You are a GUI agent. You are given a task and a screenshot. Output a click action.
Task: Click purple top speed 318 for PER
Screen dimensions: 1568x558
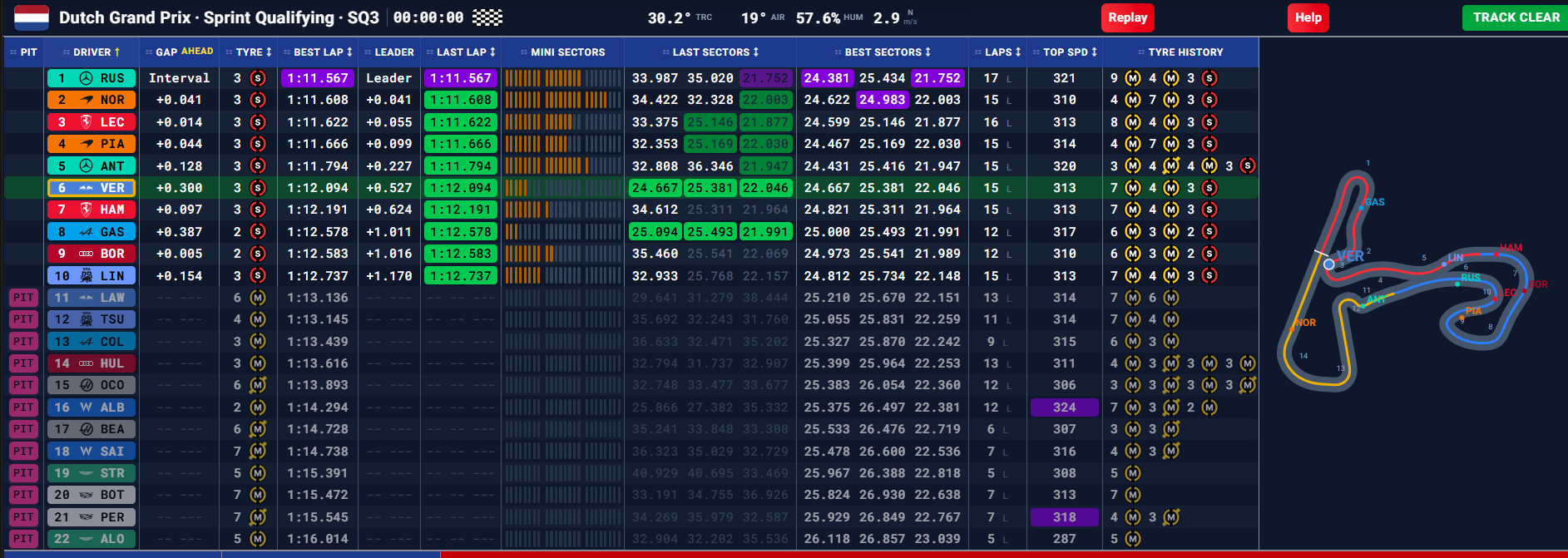pyautogui.click(x=1065, y=517)
